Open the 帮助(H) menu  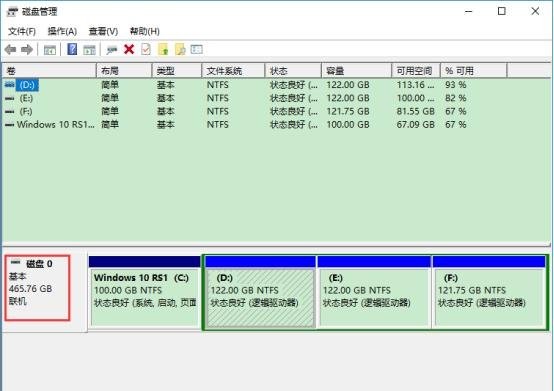[x=145, y=31]
